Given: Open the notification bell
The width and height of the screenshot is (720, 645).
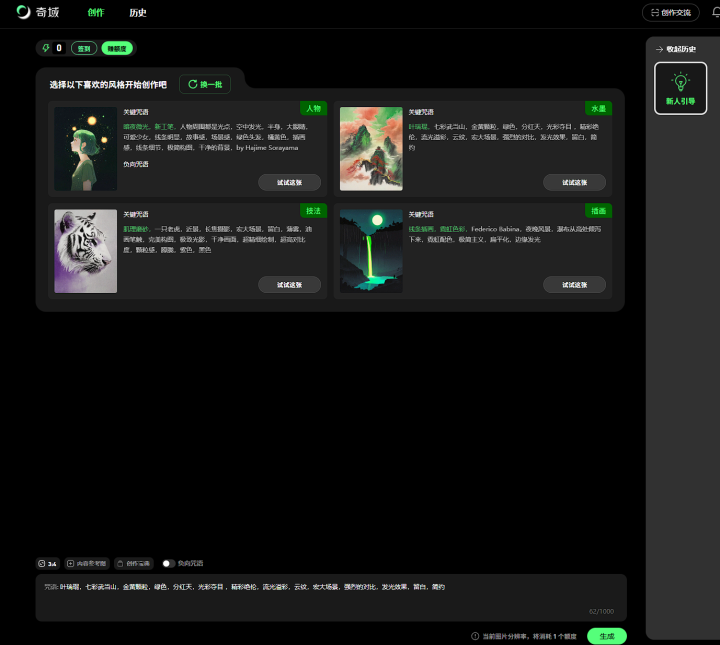Looking at the screenshot, I should 715,13.
